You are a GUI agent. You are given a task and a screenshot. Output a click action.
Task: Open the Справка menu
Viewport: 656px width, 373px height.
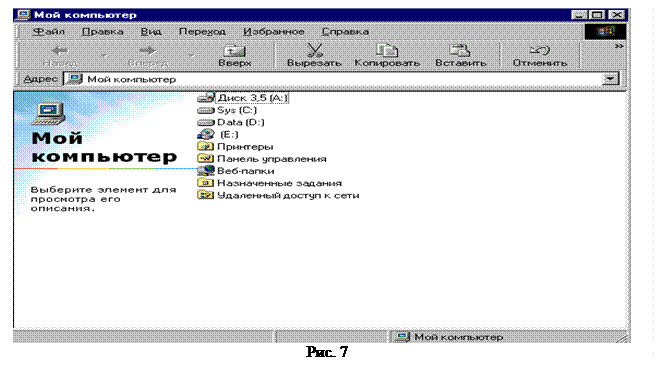point(345,31)
